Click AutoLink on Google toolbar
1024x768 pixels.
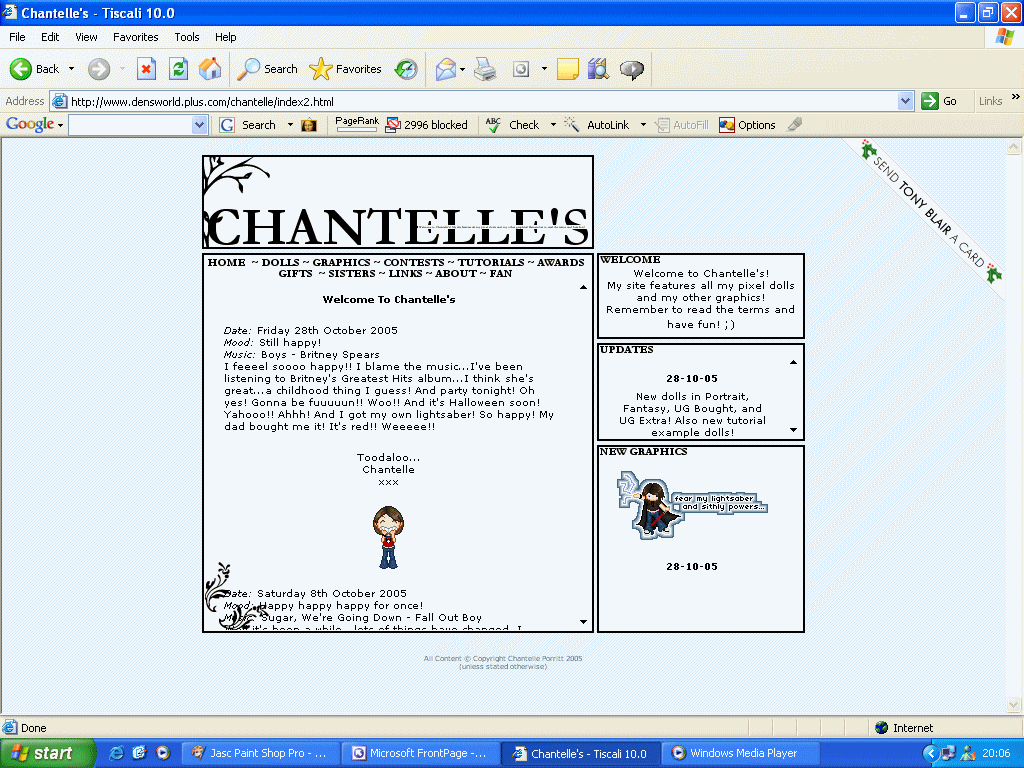pos(597,125)
